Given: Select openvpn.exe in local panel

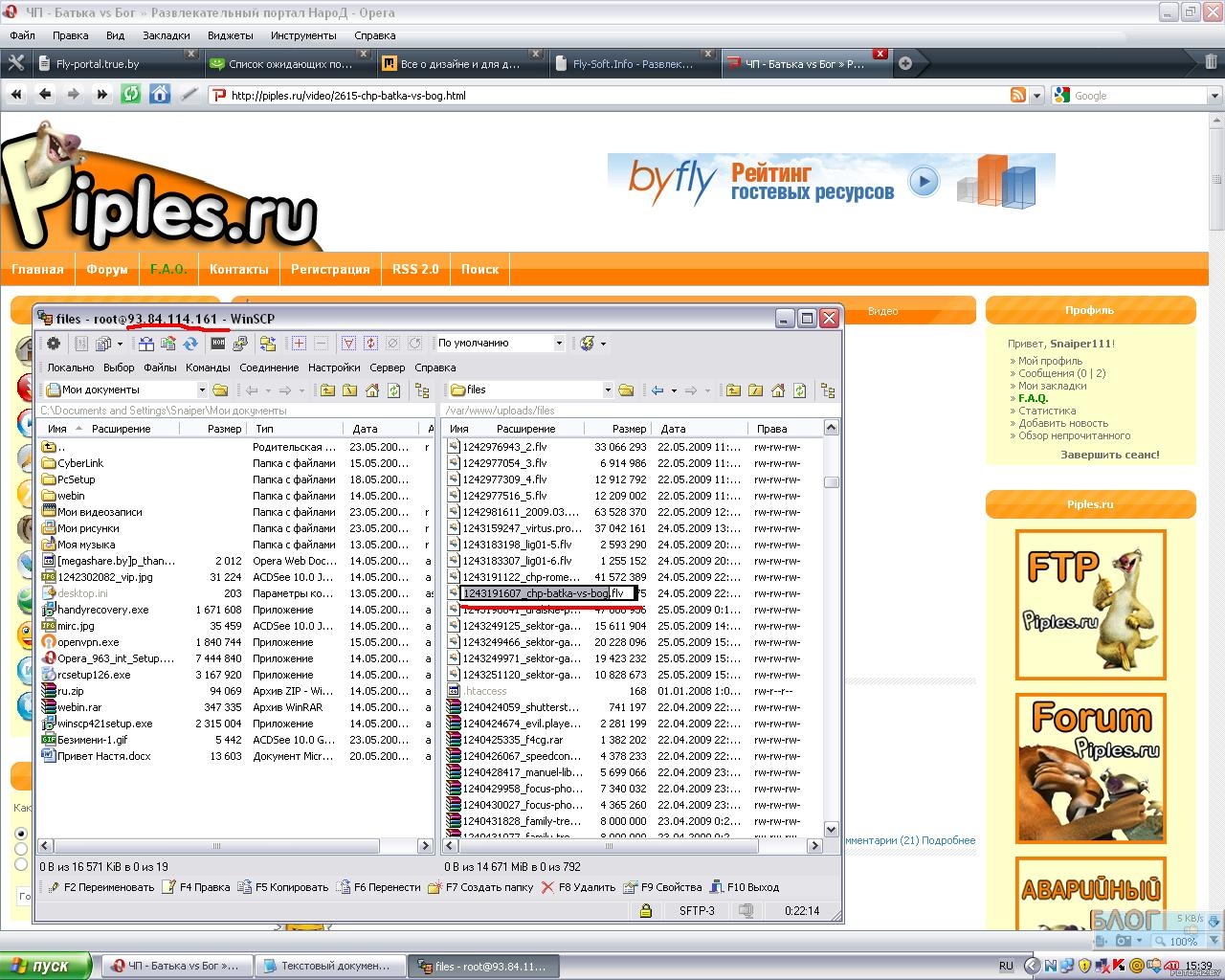Looking at the screenshot, I should point(88,642).
